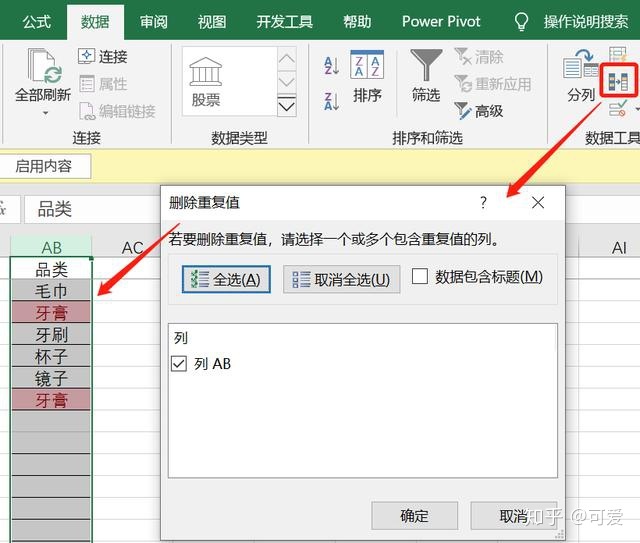640x543 pixels.
Task: Open the Data Validation dropdown arrow
Action: [x=637, y=109]
